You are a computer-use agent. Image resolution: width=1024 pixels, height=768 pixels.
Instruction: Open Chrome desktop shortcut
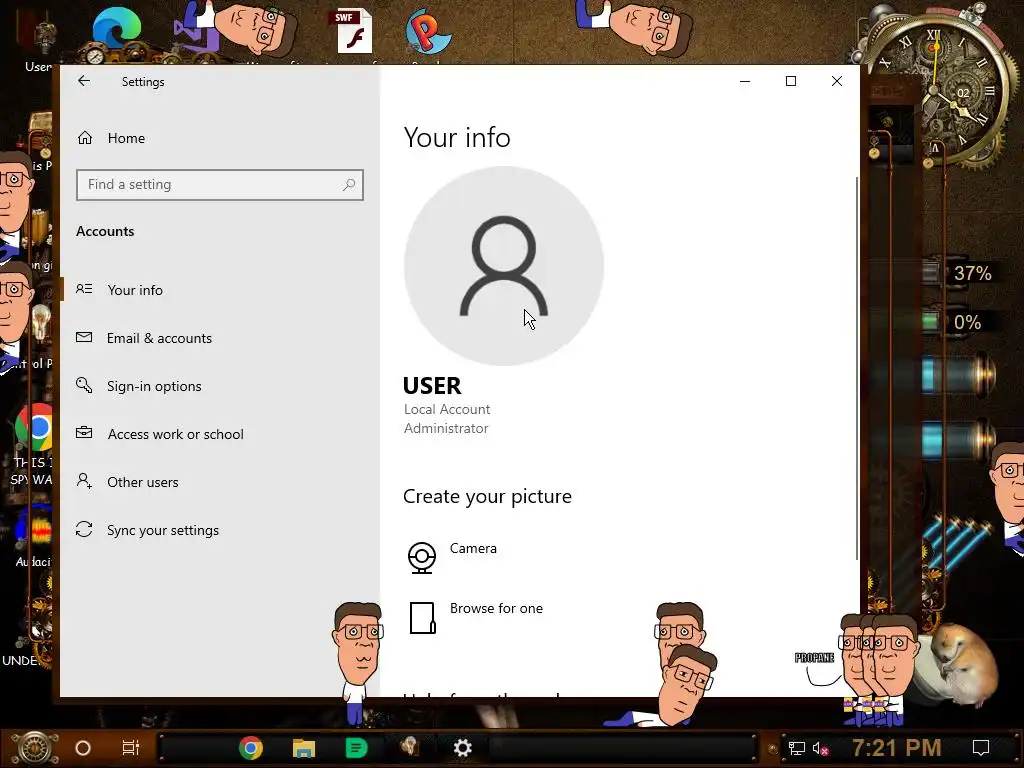[34, 428]
